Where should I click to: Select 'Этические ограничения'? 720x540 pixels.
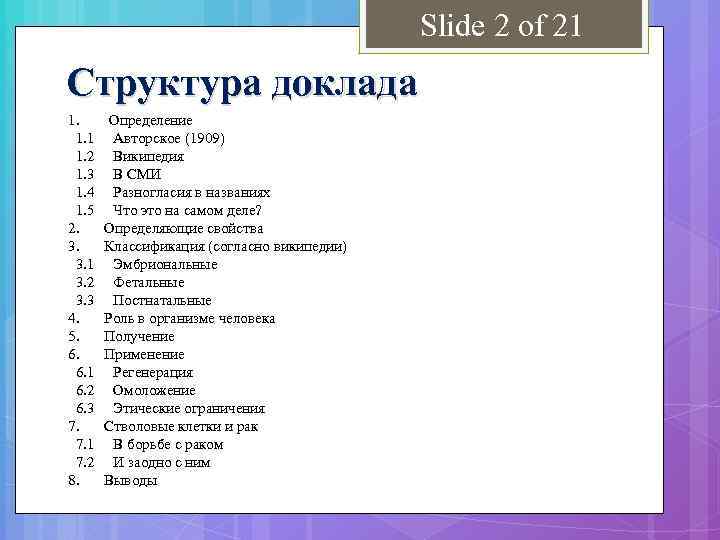189,409
